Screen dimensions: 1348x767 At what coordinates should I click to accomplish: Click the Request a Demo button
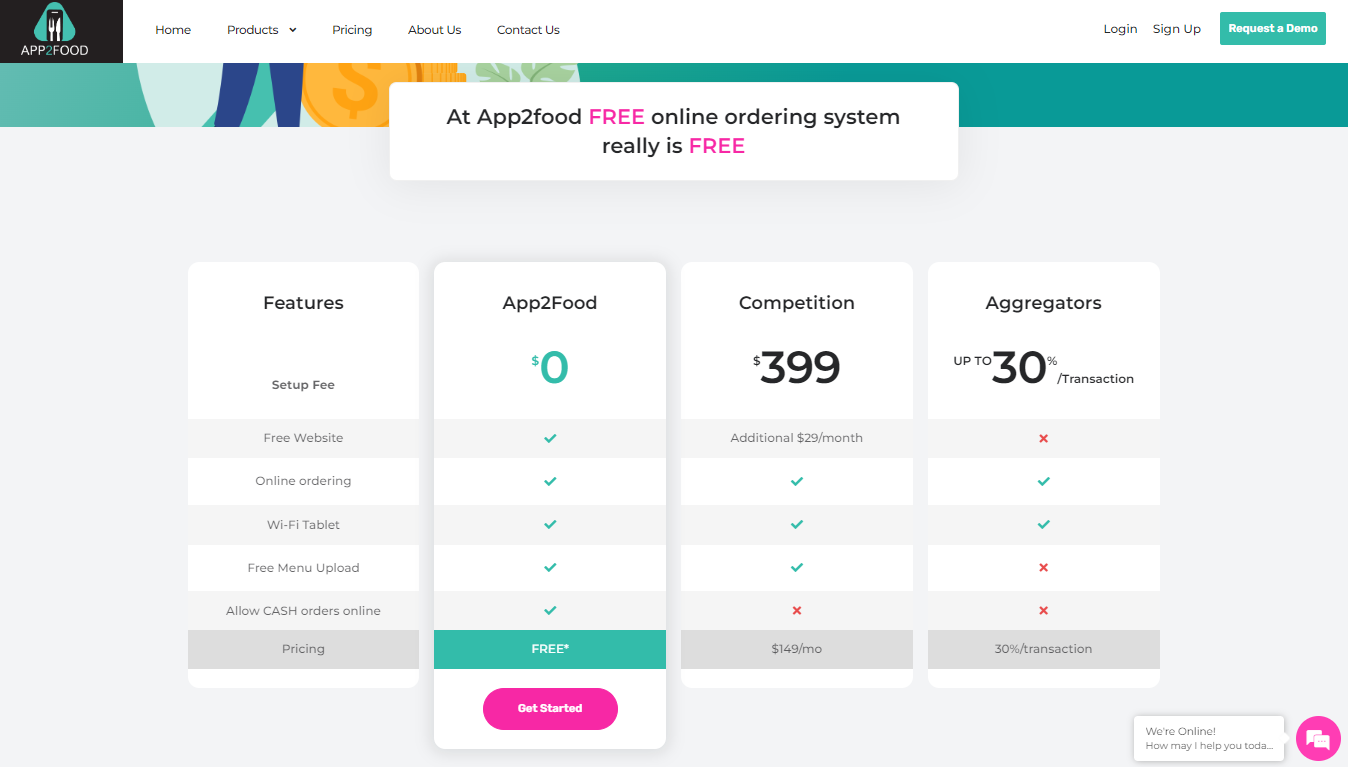1273,28
